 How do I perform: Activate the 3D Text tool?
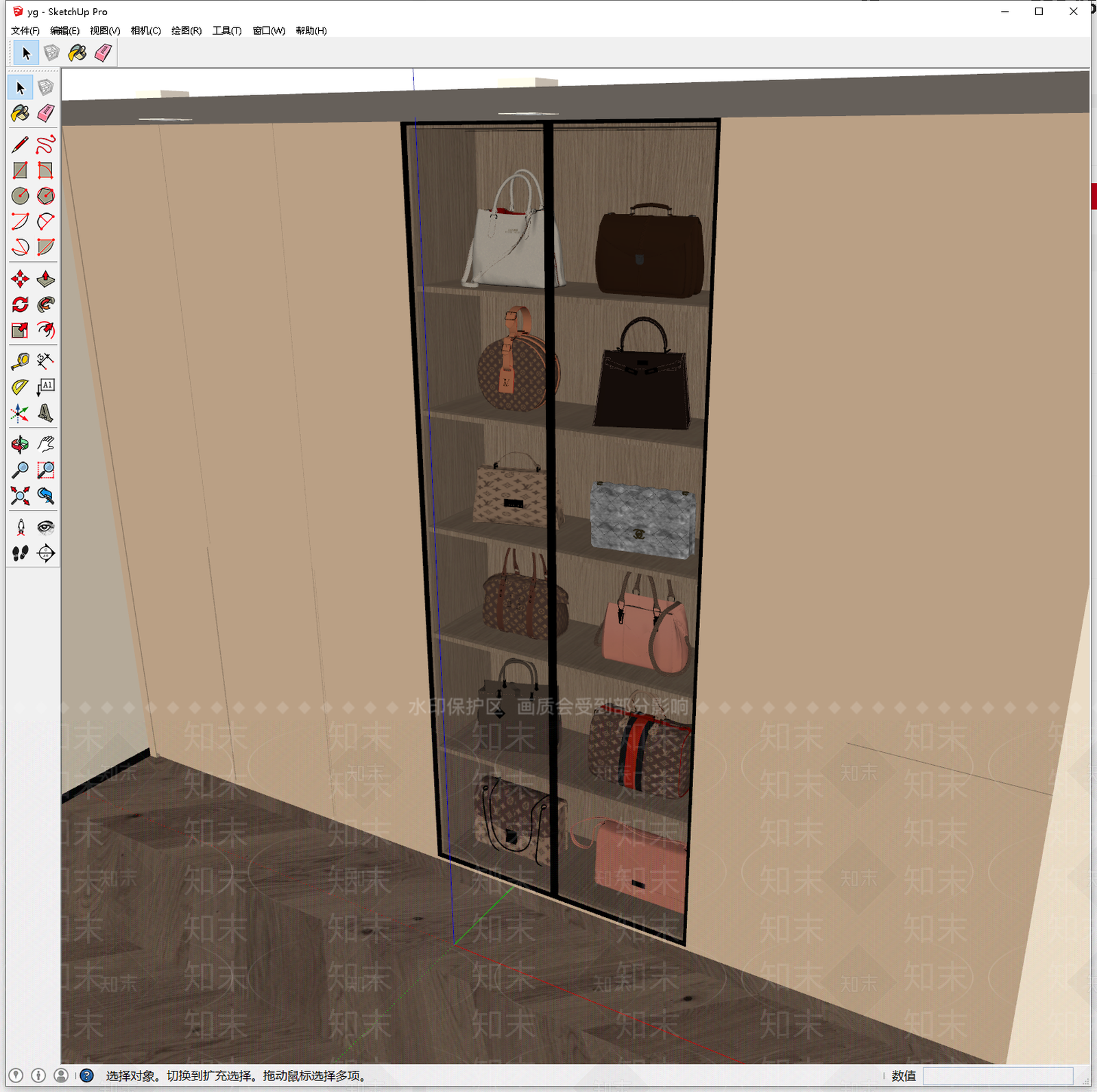pyautogui.click(x=46, y=413)
